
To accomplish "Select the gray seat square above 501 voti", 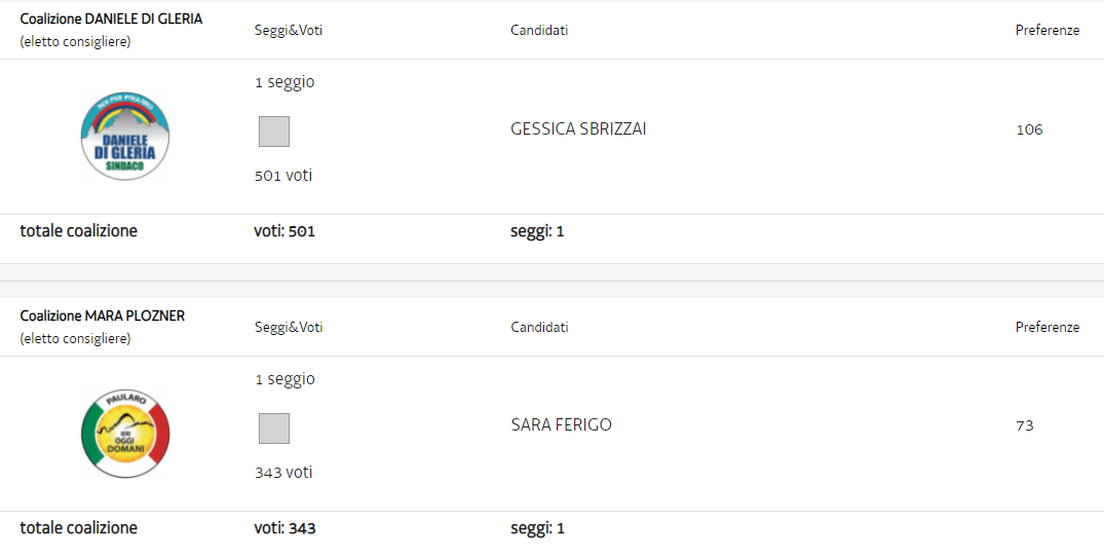I will (x=274, y=131).
